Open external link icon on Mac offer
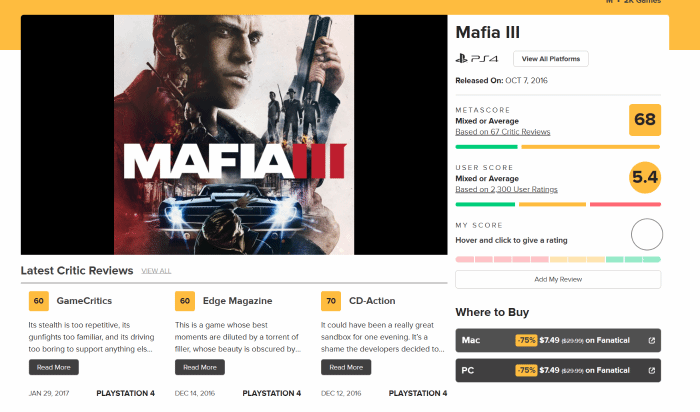Screen dimensions: 700x412 [651, 341]
